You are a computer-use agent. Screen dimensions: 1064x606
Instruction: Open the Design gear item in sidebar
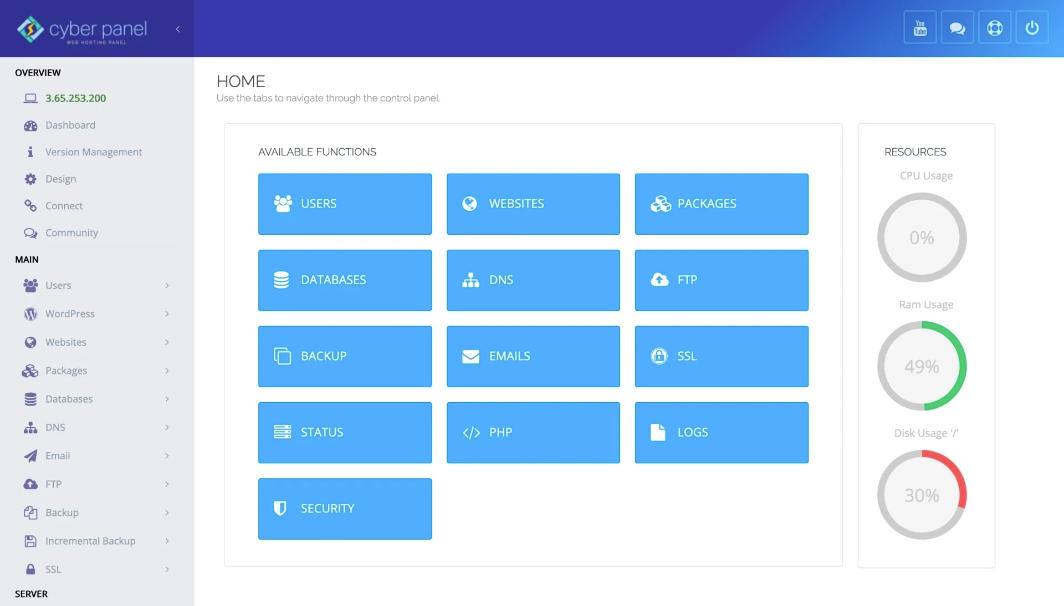(x=60, y=179)
